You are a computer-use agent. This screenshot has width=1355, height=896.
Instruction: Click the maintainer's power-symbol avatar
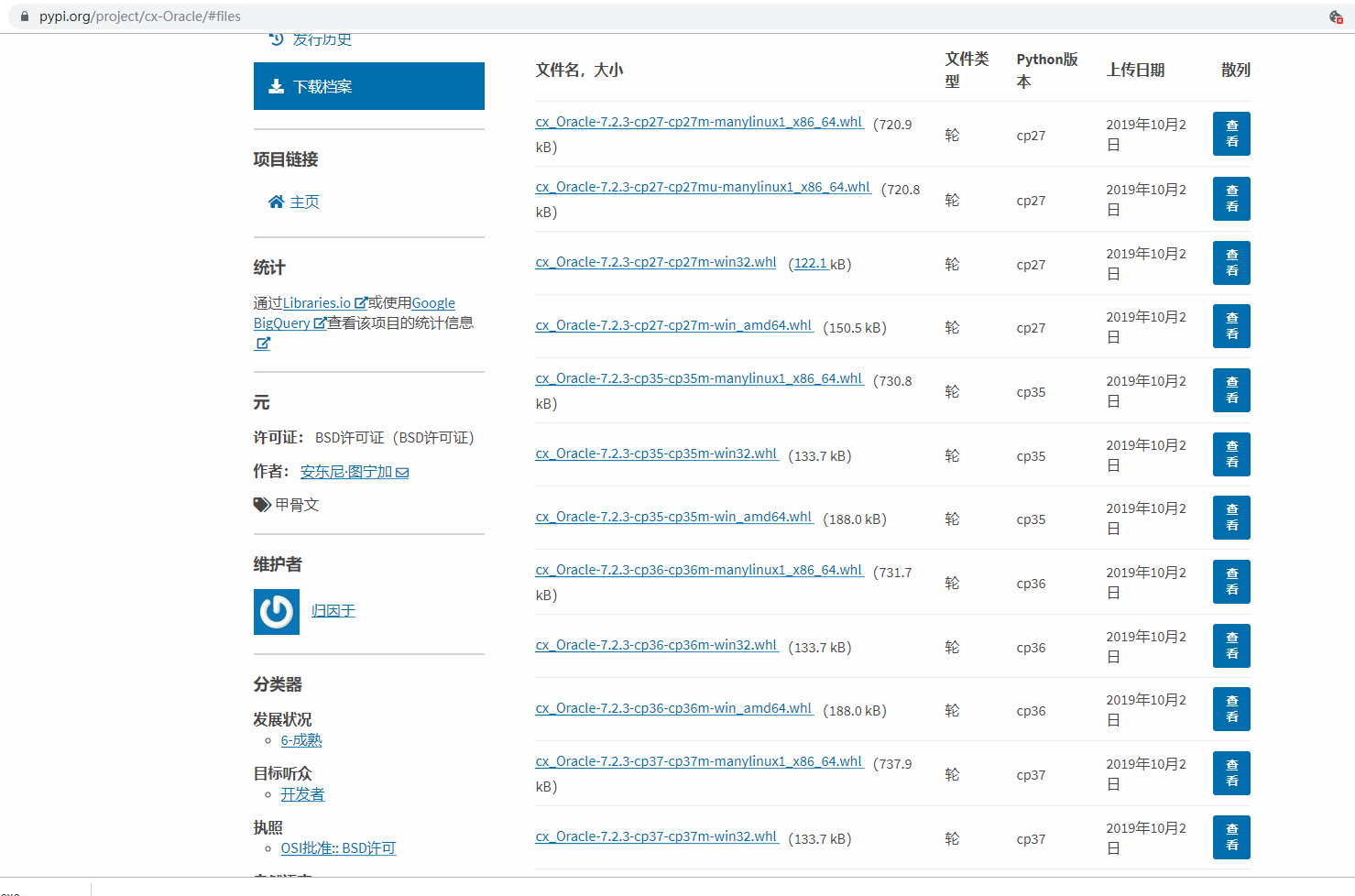[276, 611]
